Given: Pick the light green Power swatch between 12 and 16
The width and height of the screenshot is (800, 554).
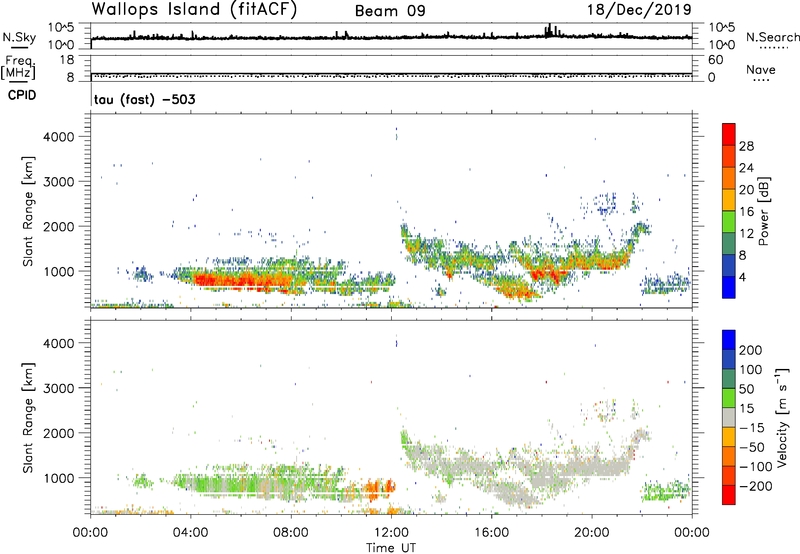Looking at the screenshot, I should pyautogui.click(x=729, y=221).
